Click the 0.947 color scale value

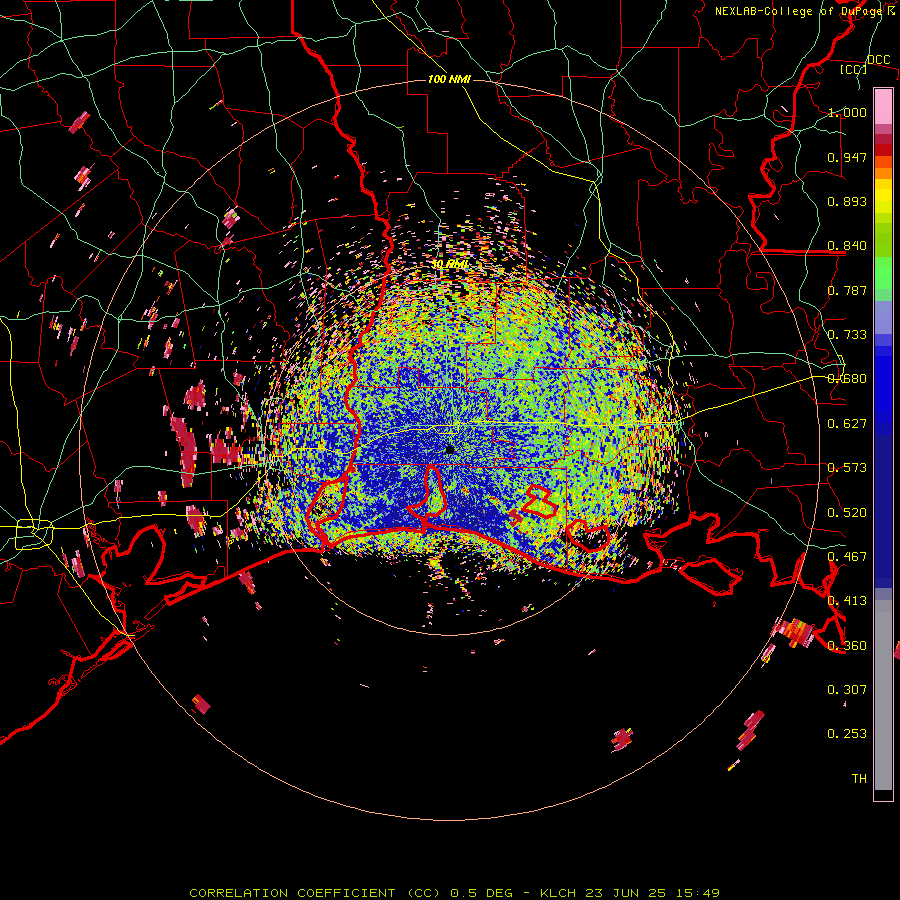tap(847, 157)
